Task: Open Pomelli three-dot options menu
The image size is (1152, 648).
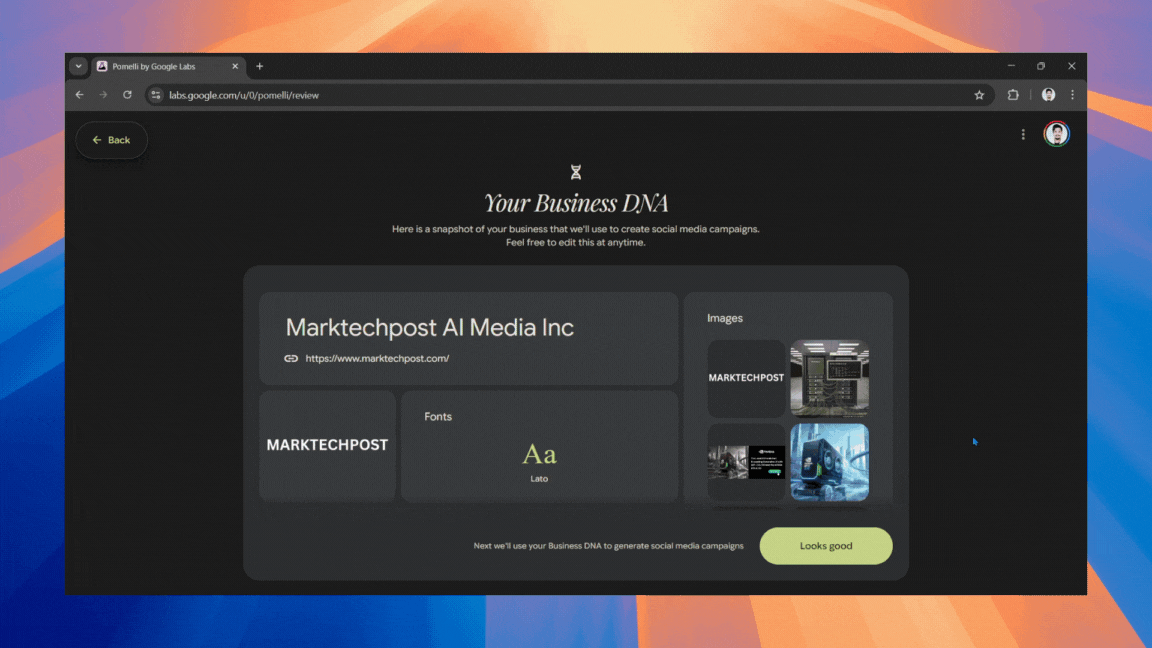Action: 1023,134
